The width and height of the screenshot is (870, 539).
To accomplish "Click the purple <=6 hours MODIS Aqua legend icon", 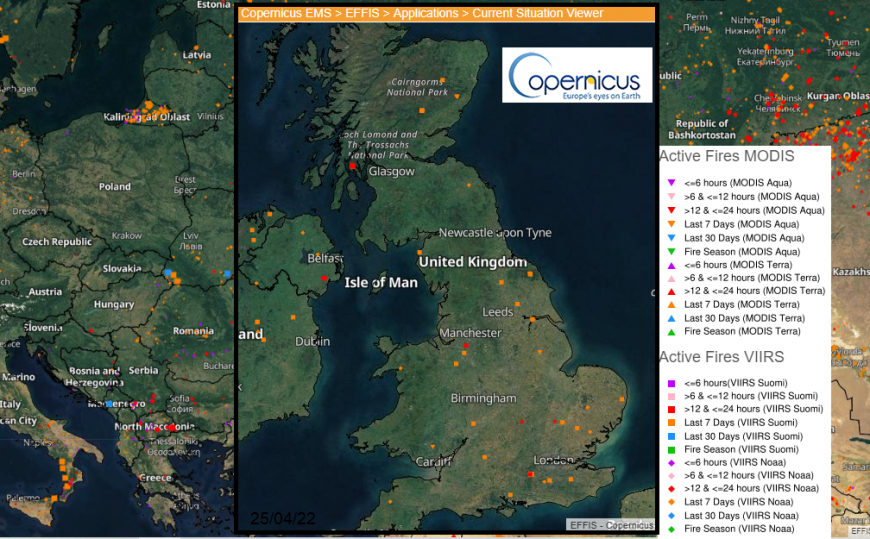I will point(671,183).
